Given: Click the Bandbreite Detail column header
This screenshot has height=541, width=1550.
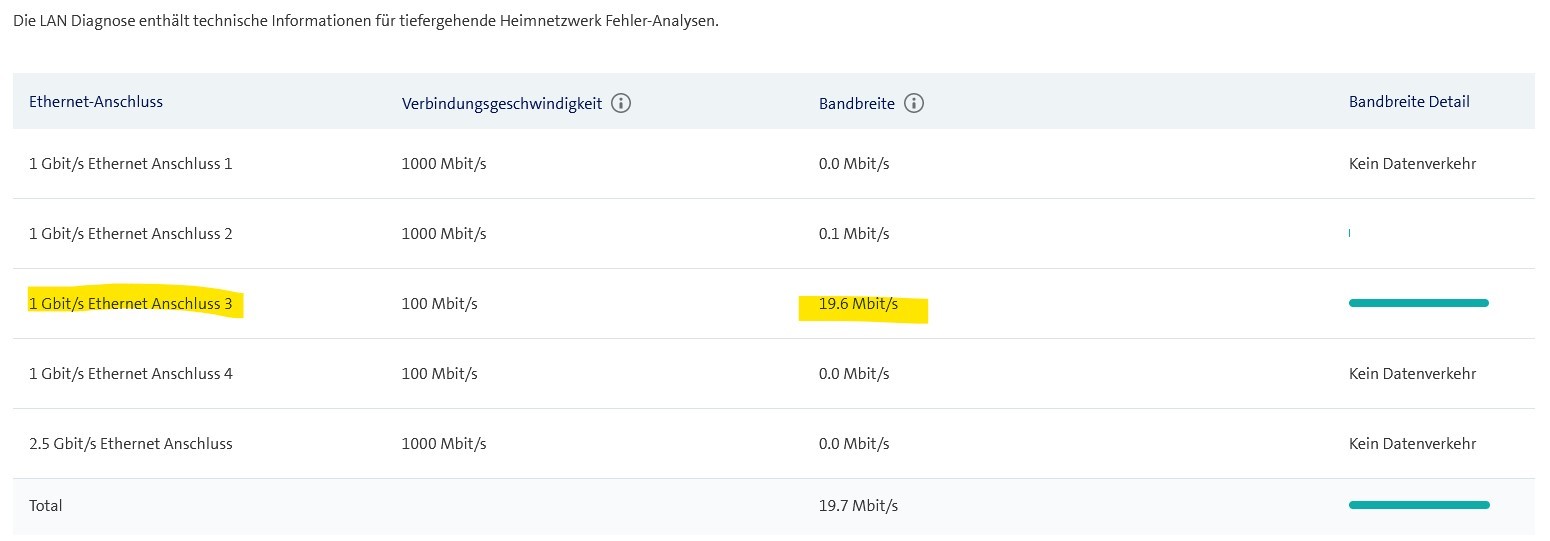Looking at the screenshot, I should point(1409,102).
